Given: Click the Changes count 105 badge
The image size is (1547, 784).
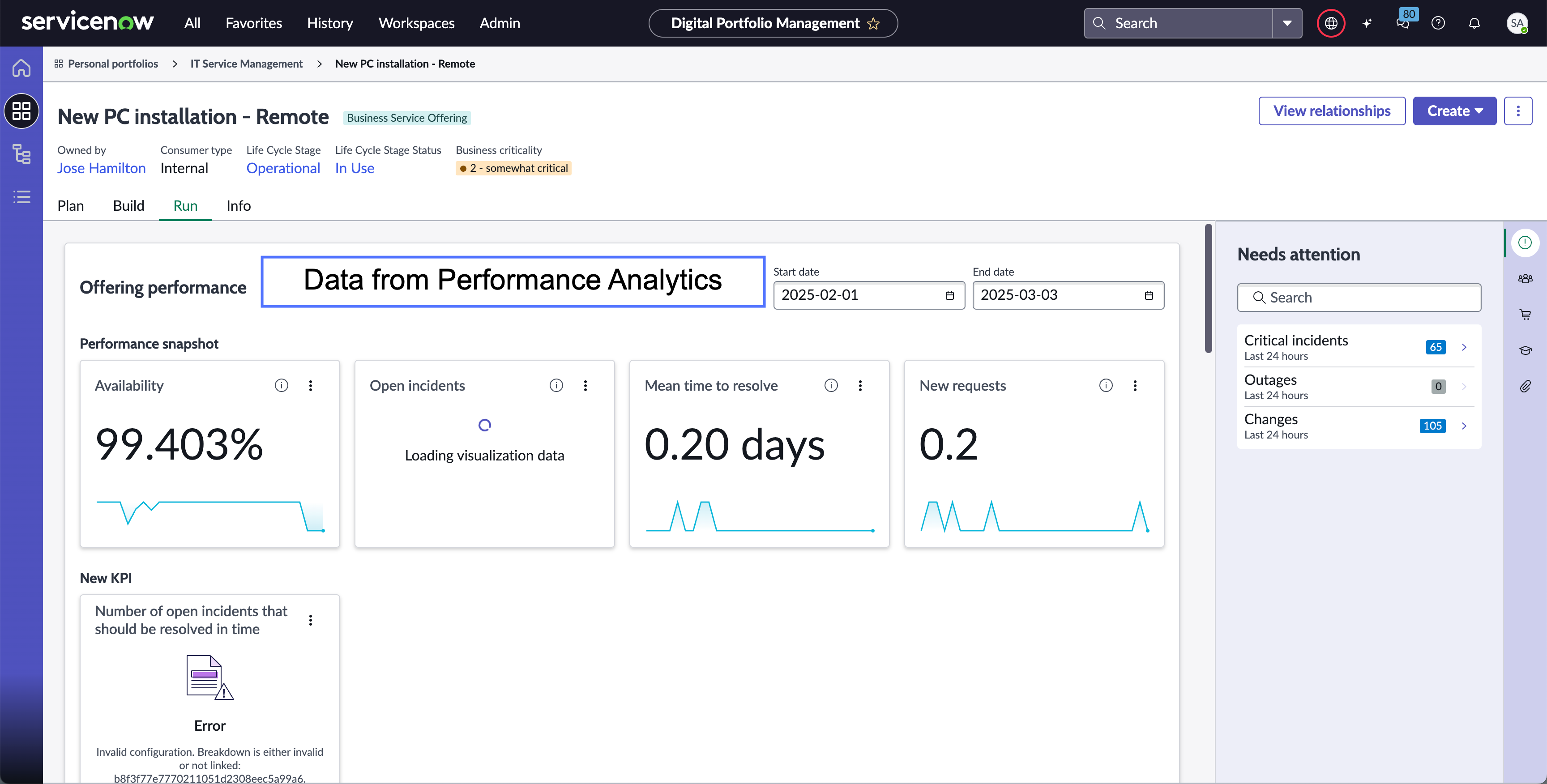Looking at the screenshot, I should point(1432,426).
